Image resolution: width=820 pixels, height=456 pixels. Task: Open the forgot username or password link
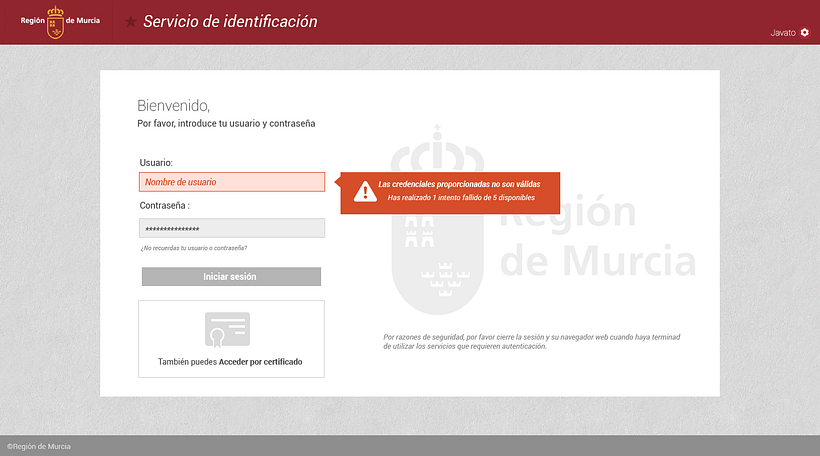point(194,248)
